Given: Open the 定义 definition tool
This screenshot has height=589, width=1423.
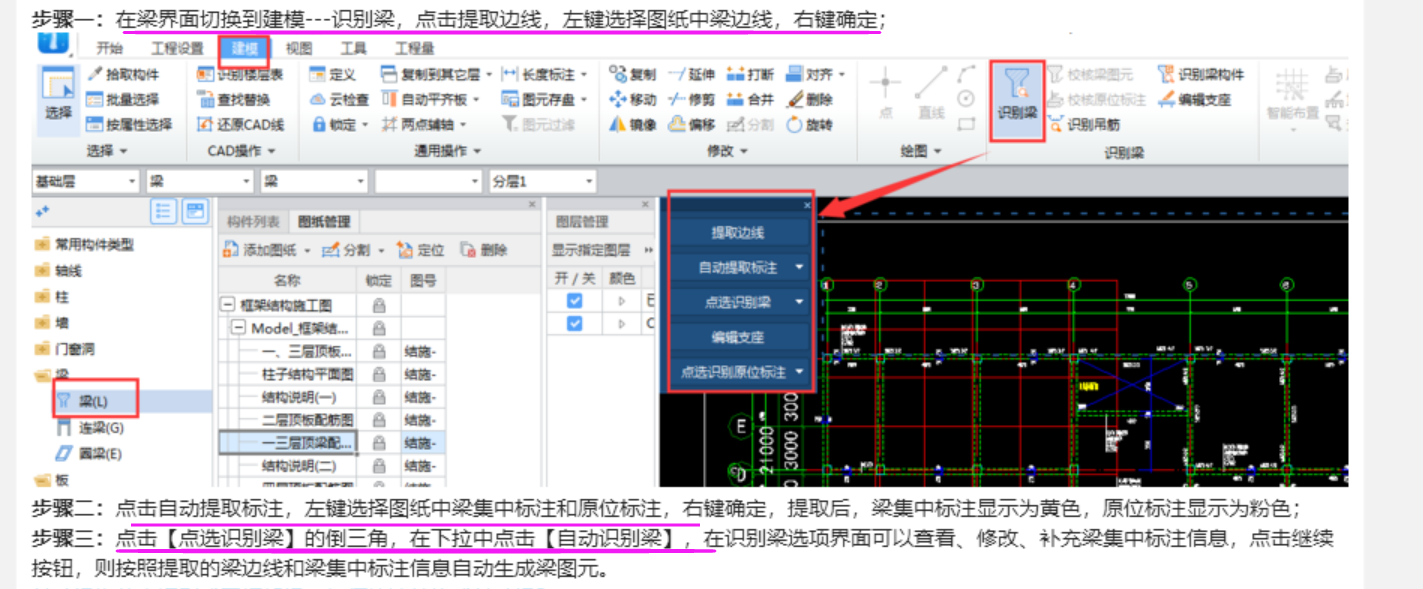Looking at the screenshot, I should point(333,74).
